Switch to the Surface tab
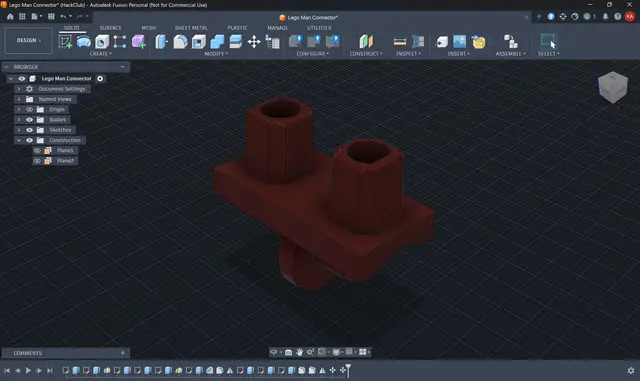The width and height of the screenshot is (640, 381). pos(110,28)
